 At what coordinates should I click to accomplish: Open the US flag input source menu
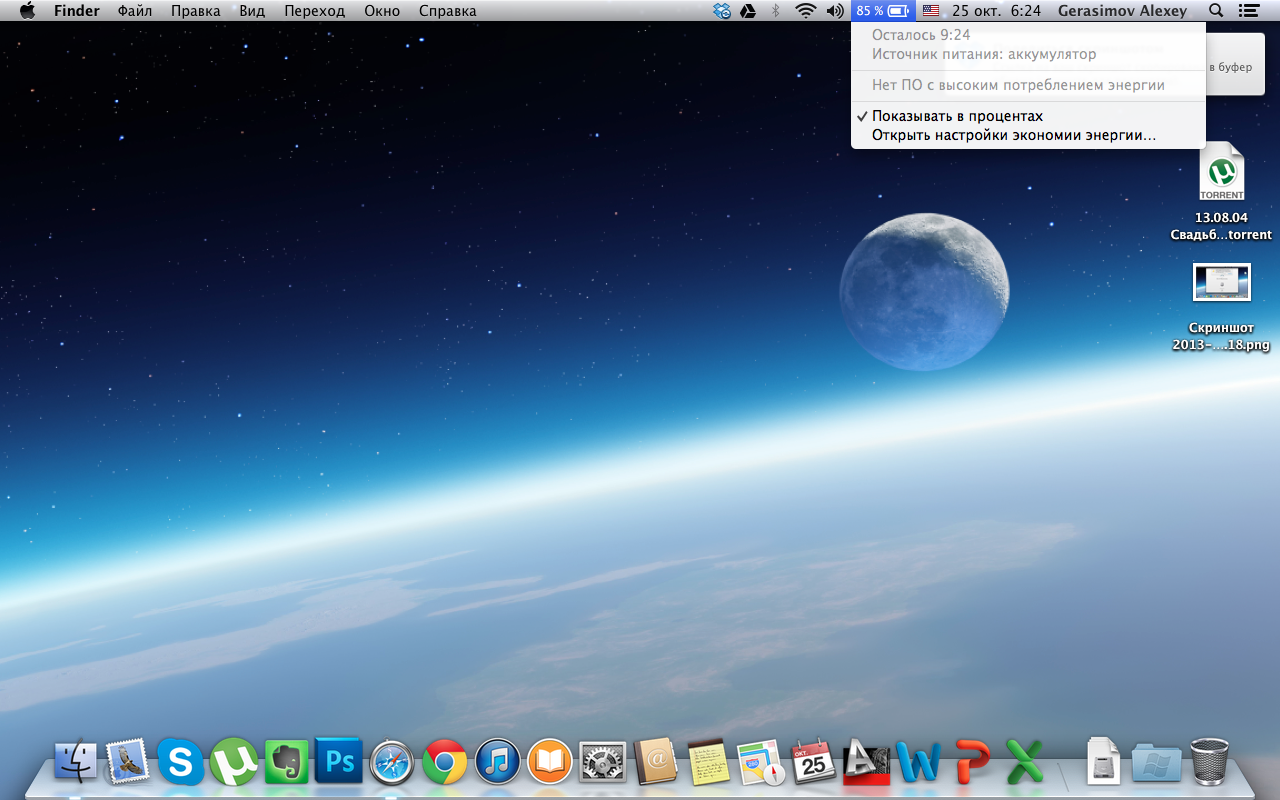click(x=931, y=11)
